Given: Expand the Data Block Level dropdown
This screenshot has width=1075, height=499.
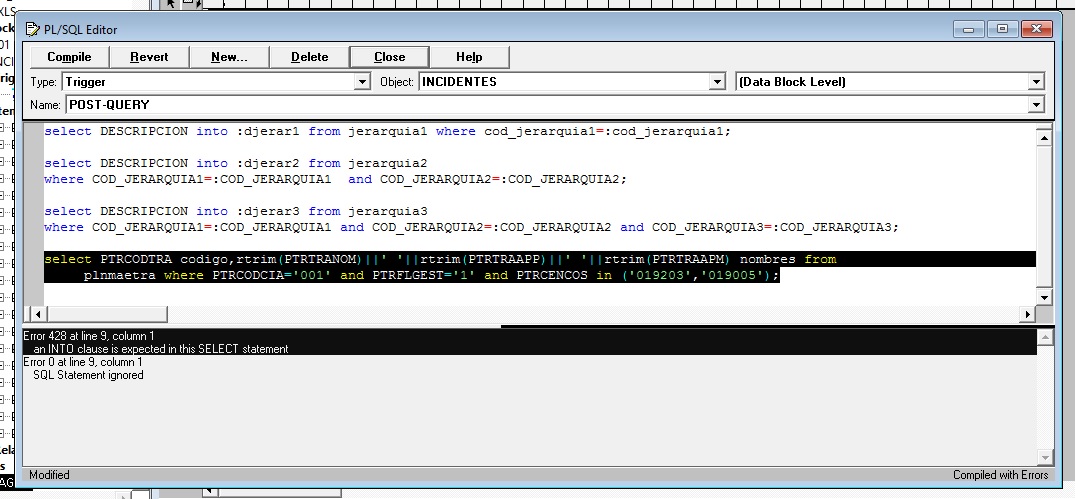Looking at the screenshot, I should click(1036, 82).
